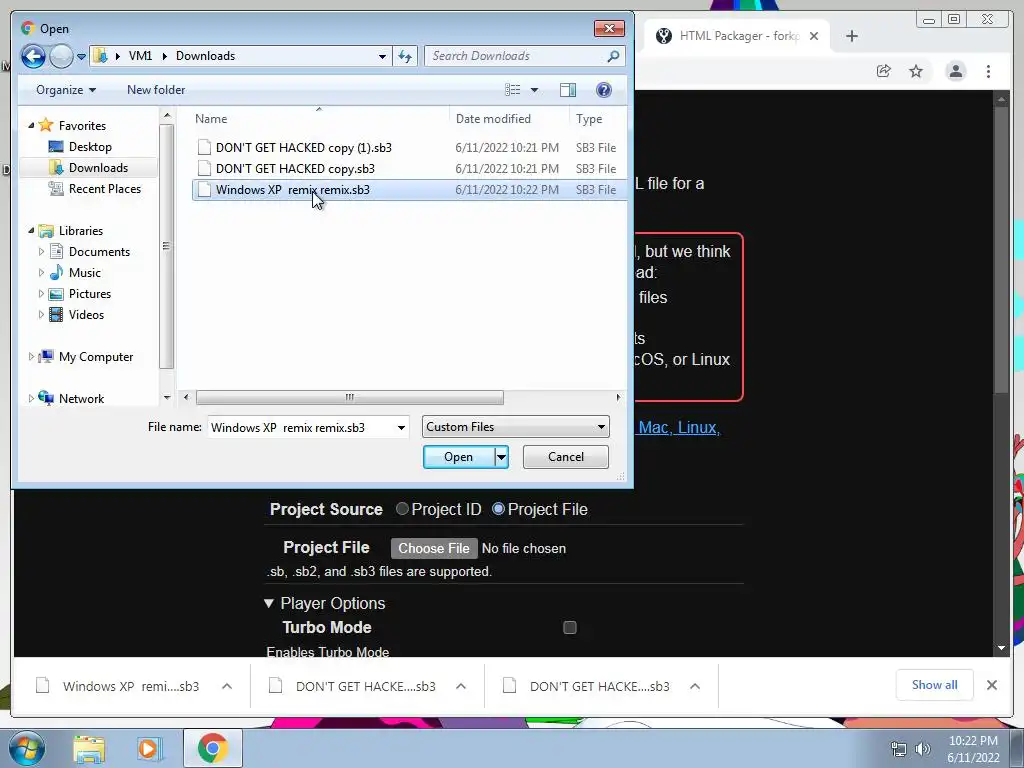Click the magnifier icon in Search Downloads
The height and width of the screenshot is (768, 1024).
pos(613,56)
